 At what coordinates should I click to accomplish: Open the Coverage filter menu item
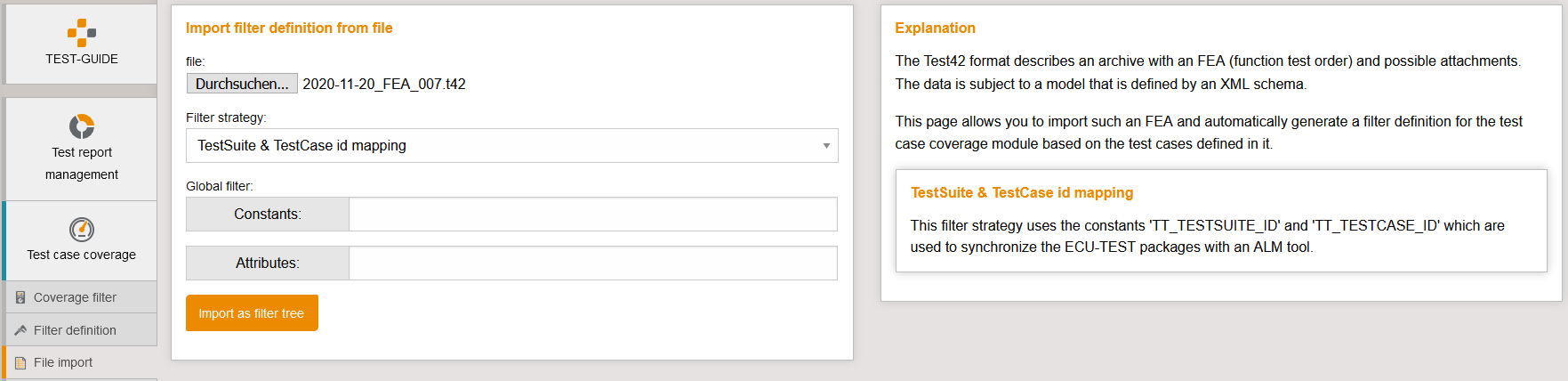(x=80, y=297)
